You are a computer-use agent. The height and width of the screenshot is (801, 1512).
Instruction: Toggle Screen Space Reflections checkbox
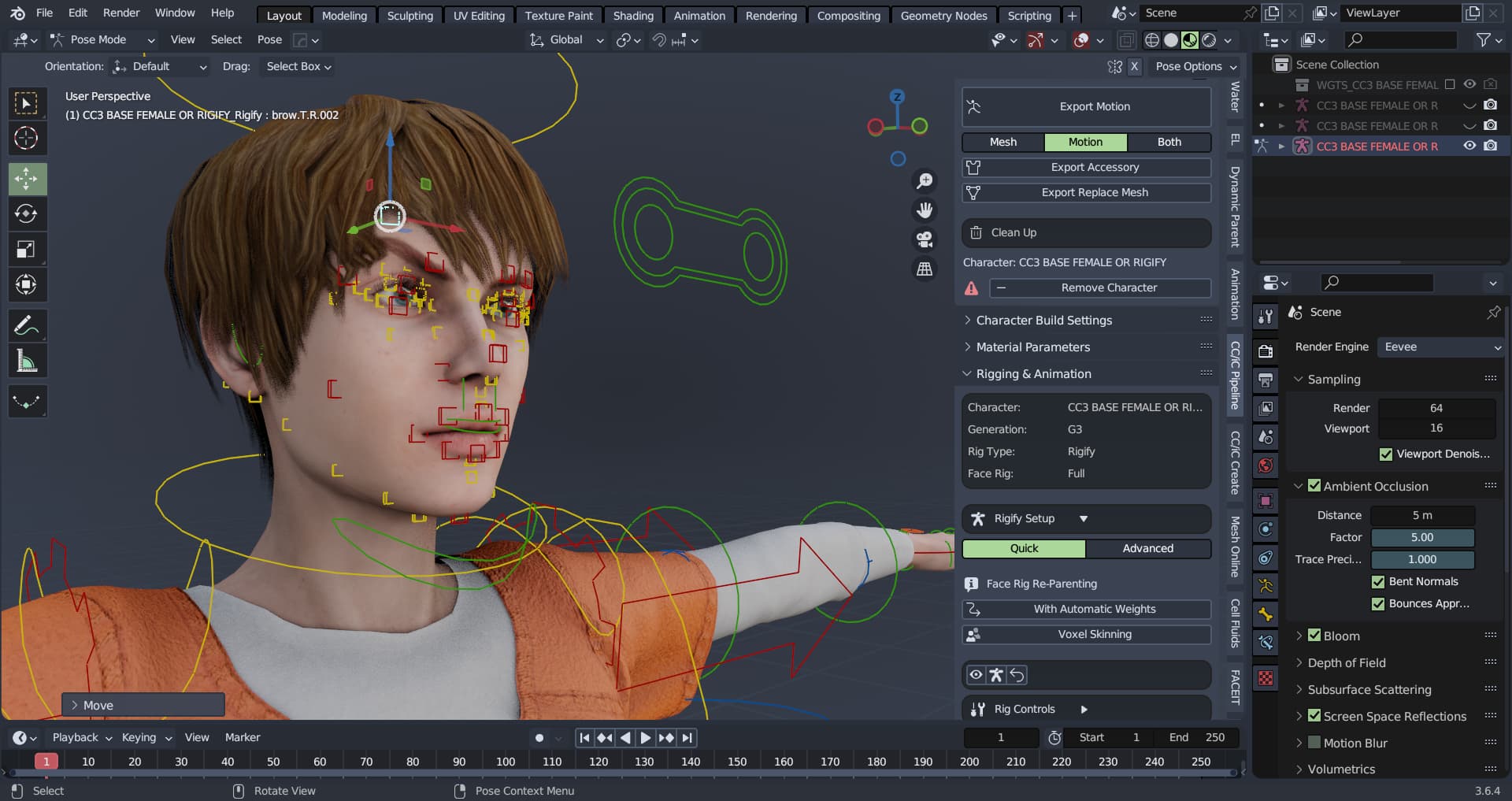click(1314, 716)
